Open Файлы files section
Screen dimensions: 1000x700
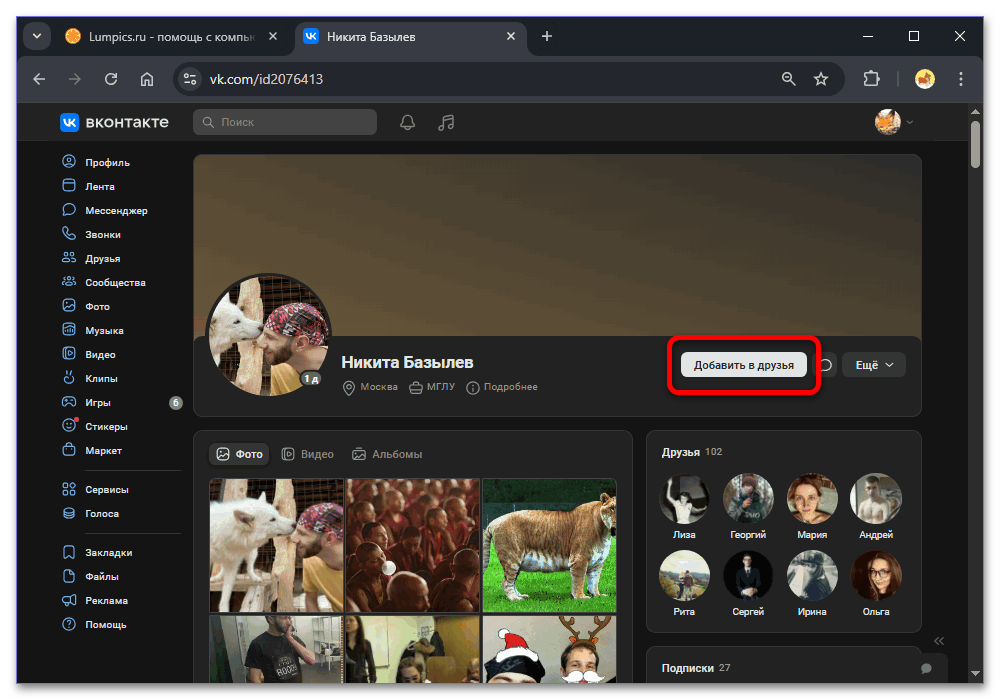(90, 576)
